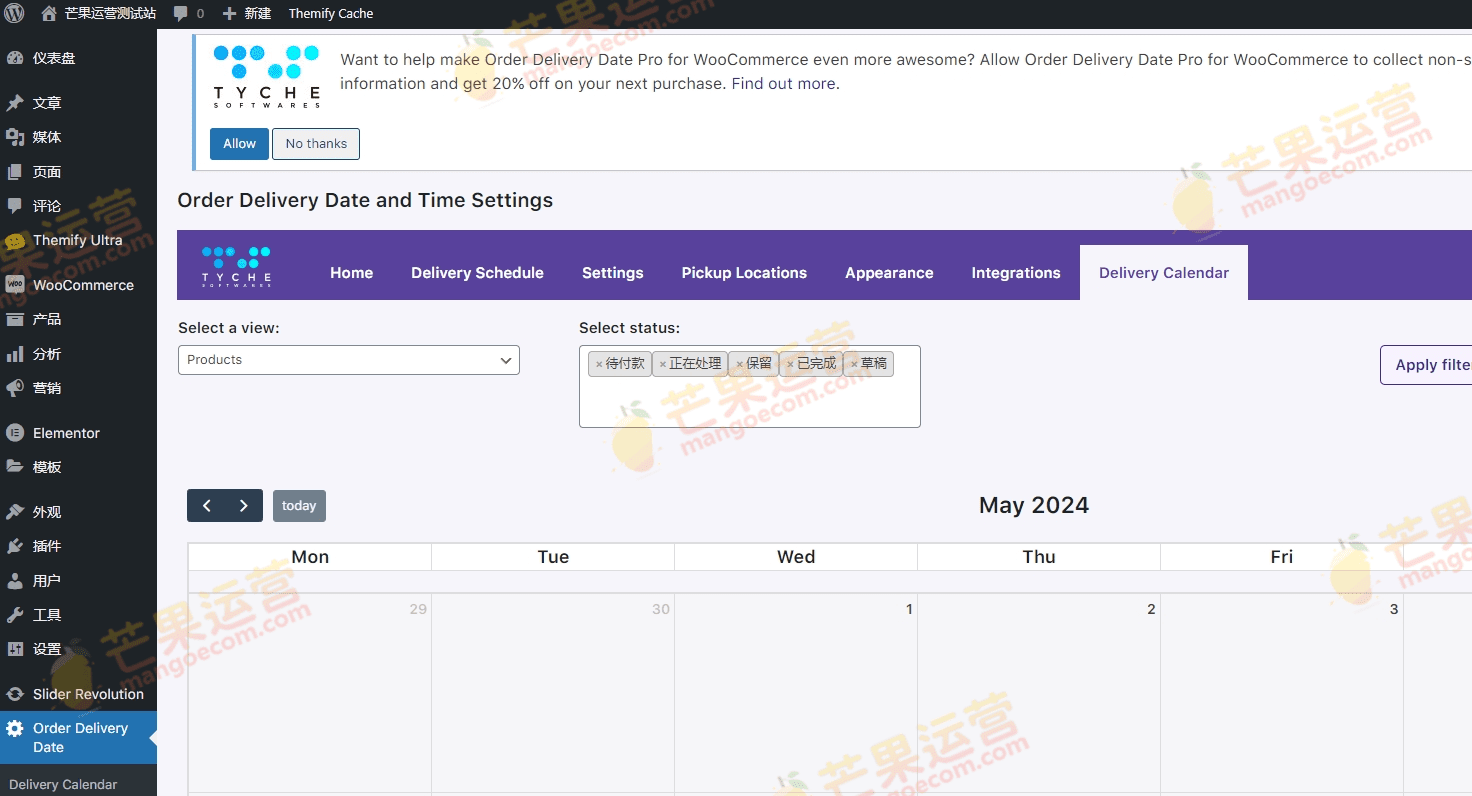The width and height of the screenshot is (1472, 796).
Task: Click the May 2 calendar cell
Action: [x=1039, y=692]
